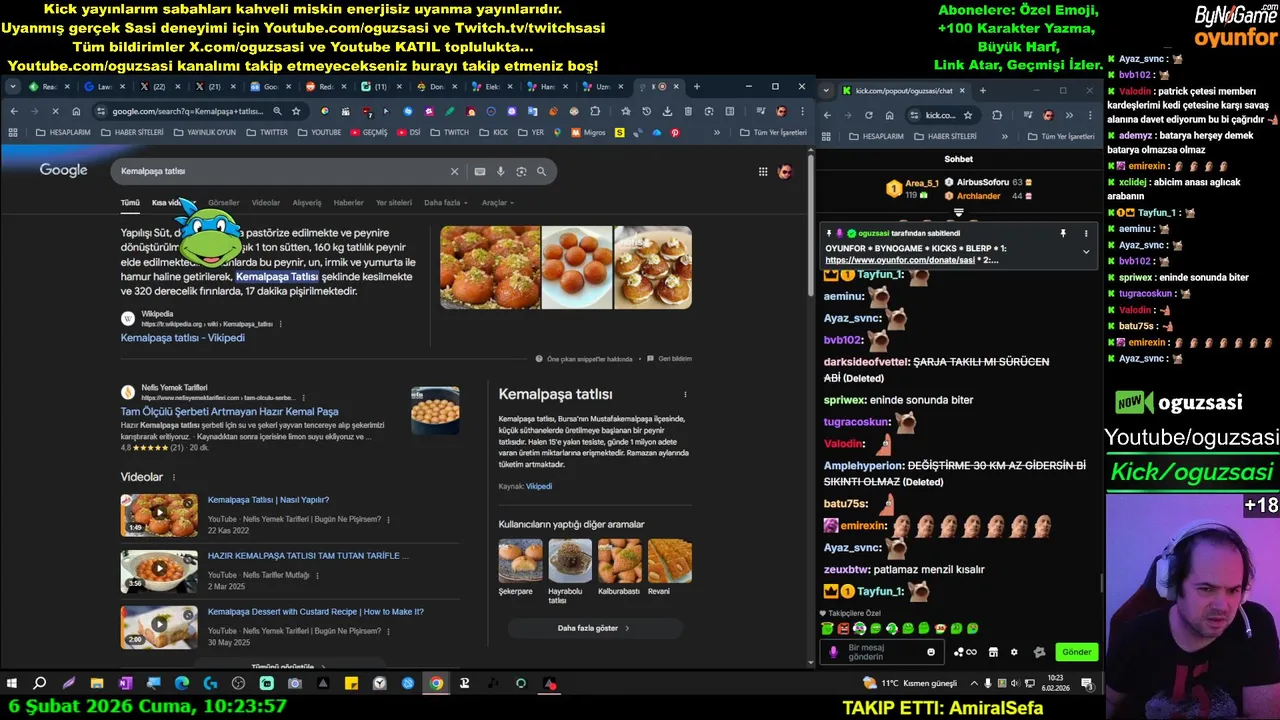Open the Şekerpare related search thumbnail

click(x=520, y=561)
